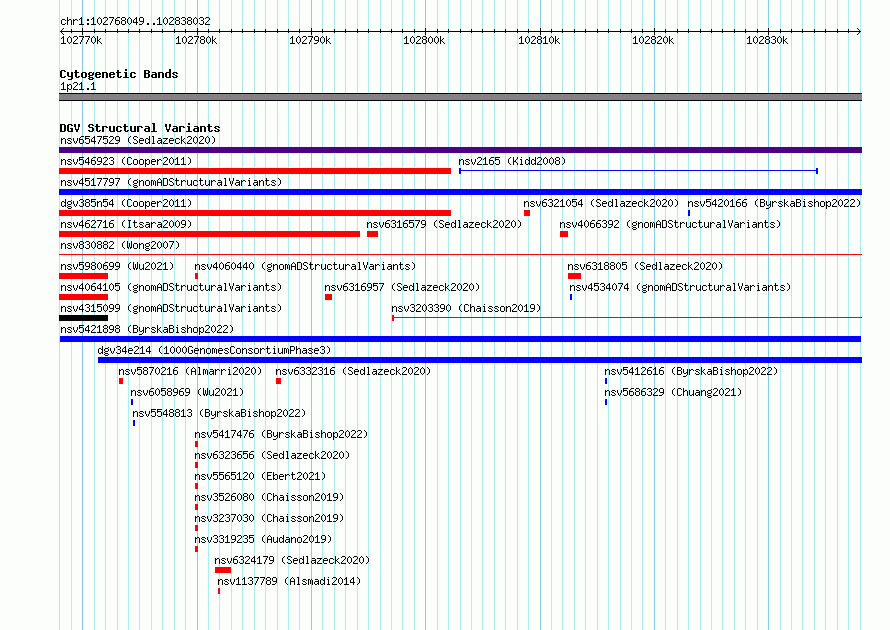Open nsv5417476 (ByrskaBishop2022) label
The height and width of the screenshot is (630, 890).
click(281, 434)
